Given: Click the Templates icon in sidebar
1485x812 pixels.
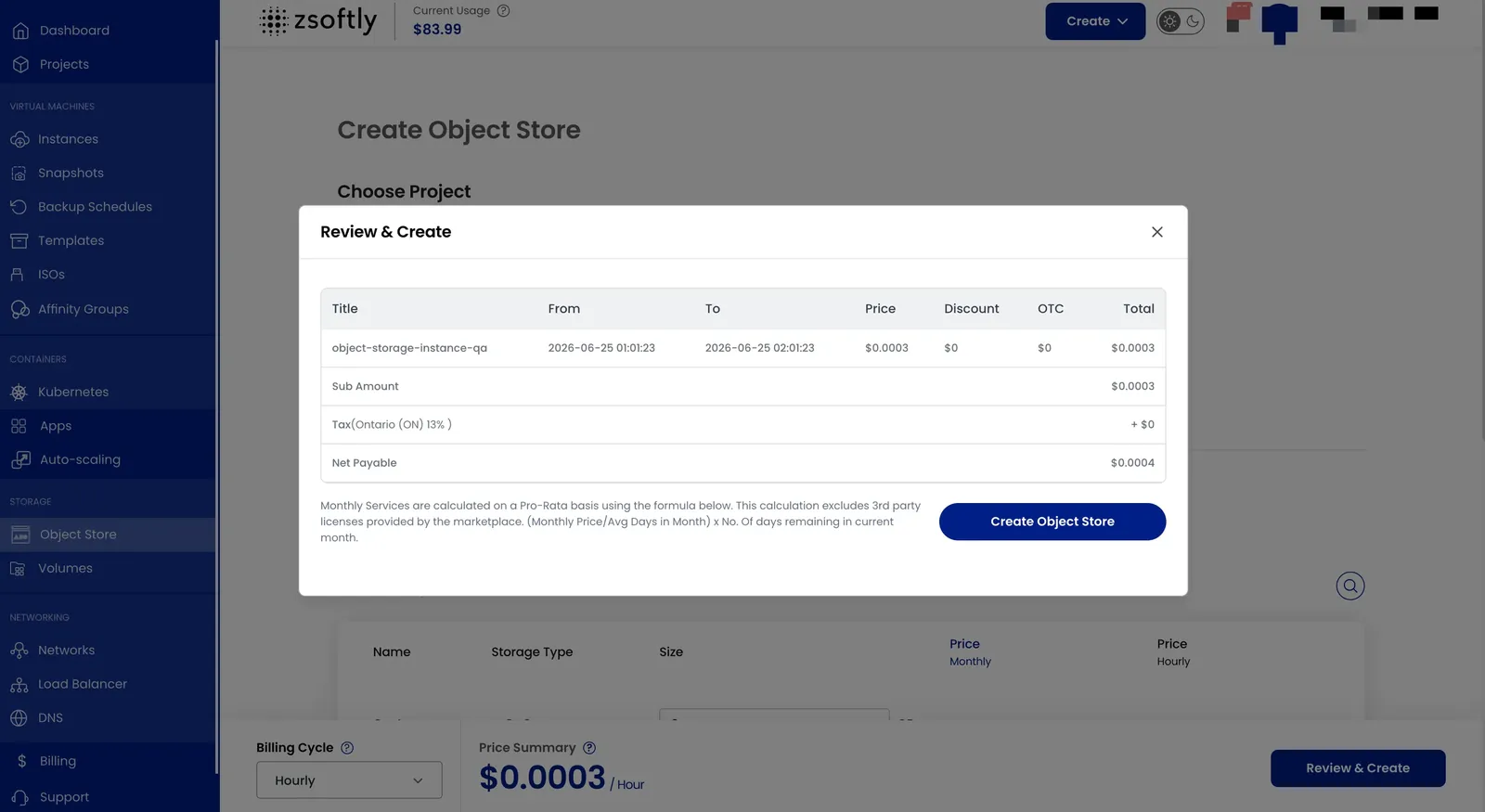Looking at the screenshot, I should pyautogui.click(x=19, y=240).
